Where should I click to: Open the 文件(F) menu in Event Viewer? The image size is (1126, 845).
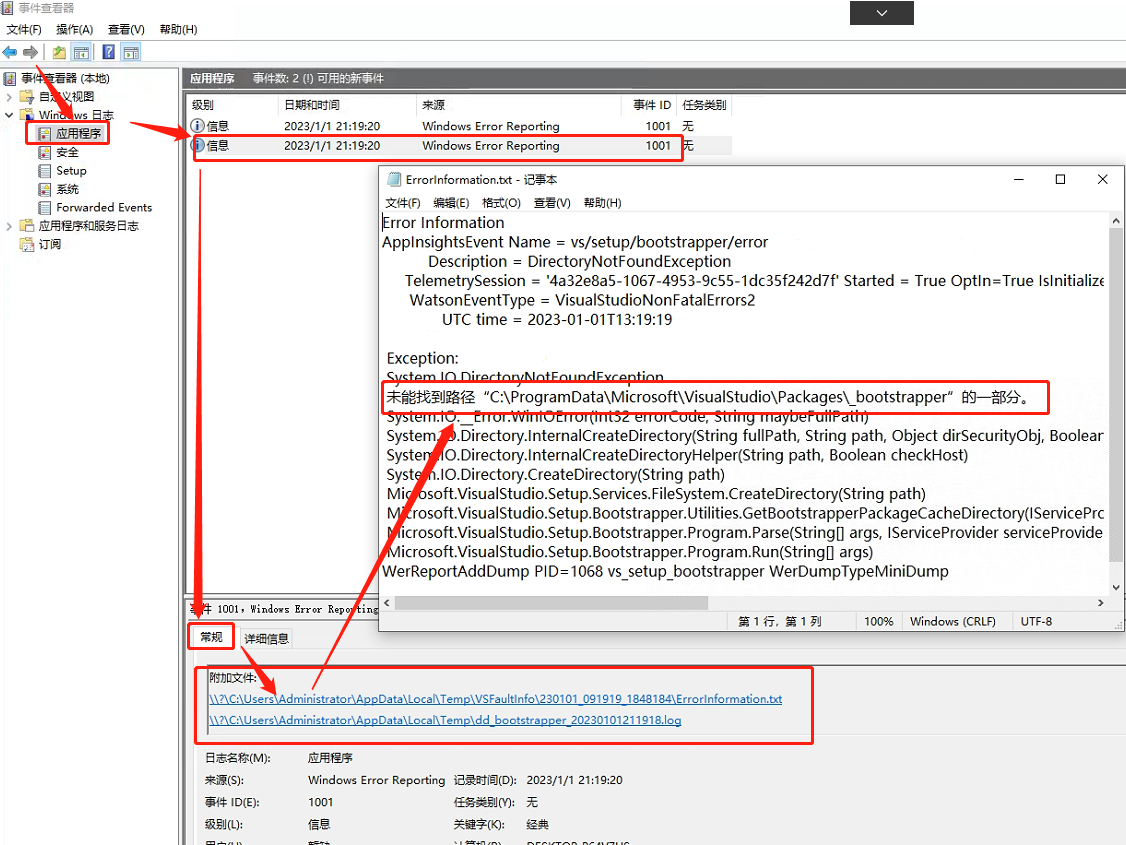pyautogui.click(x=24, y=29)
